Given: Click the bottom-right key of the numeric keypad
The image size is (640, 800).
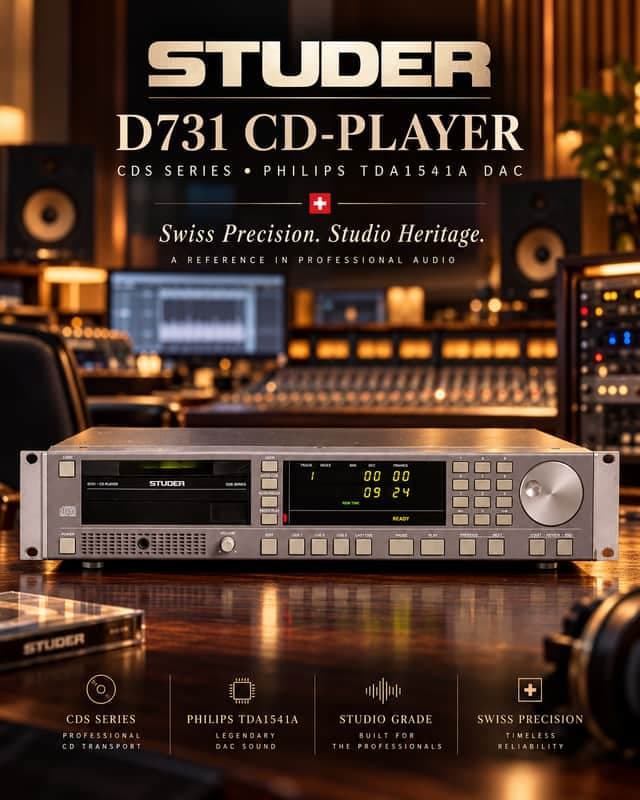Looking at the screenshot, I should click(x=504, y=519).
